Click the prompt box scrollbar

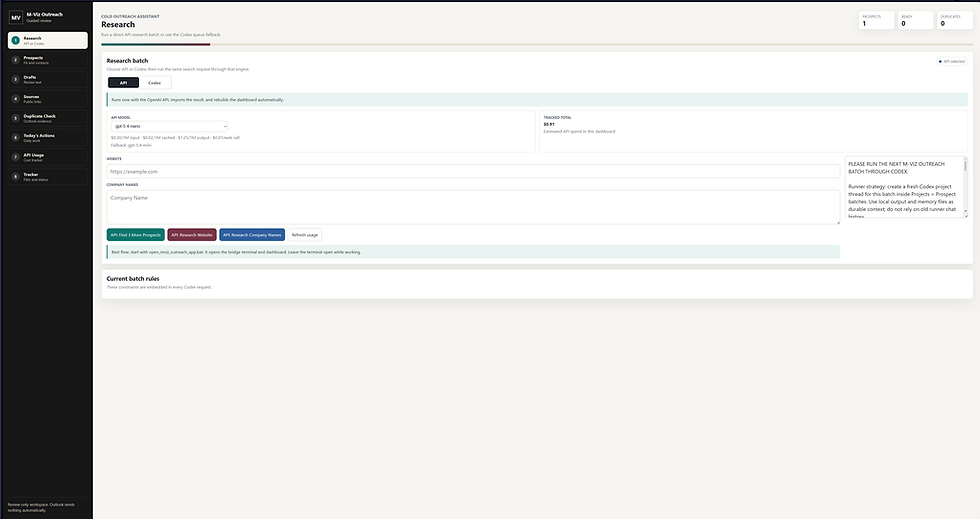966,187
